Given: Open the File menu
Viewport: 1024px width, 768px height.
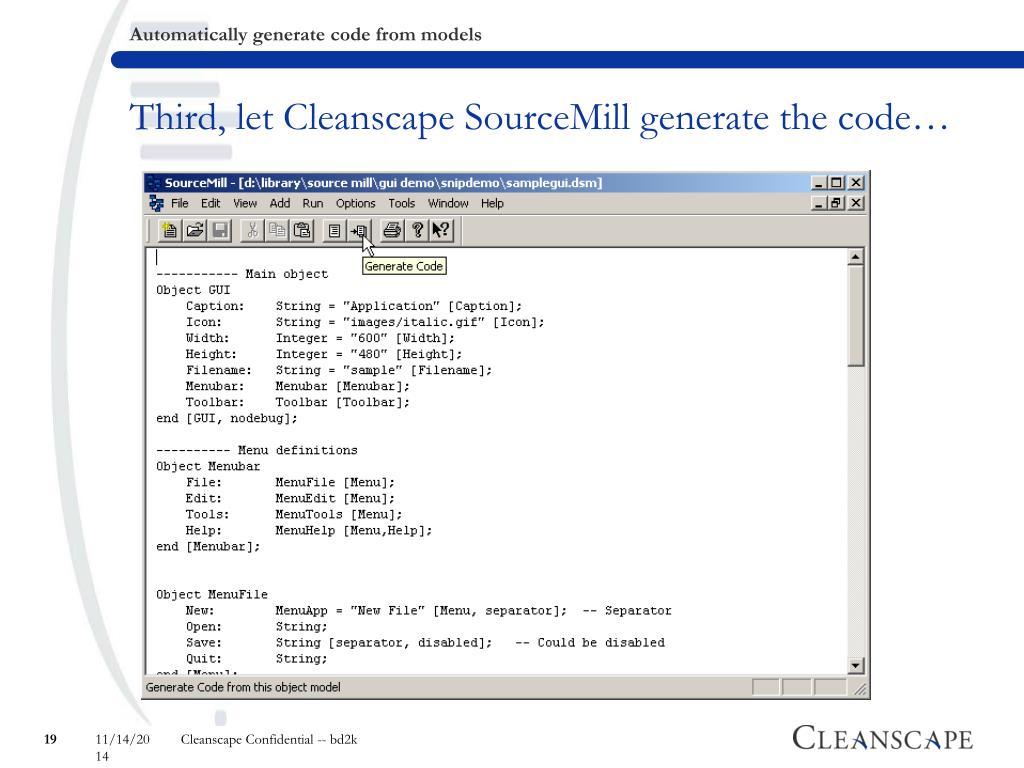Looking at the screenshot, I should pyautogui.click(x=180, y=203).
